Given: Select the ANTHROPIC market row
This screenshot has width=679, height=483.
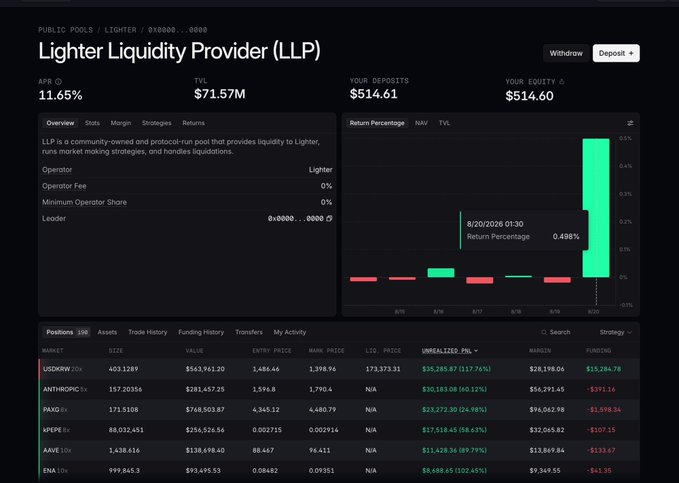Looking at the screenshot, I should coord(339,389).
